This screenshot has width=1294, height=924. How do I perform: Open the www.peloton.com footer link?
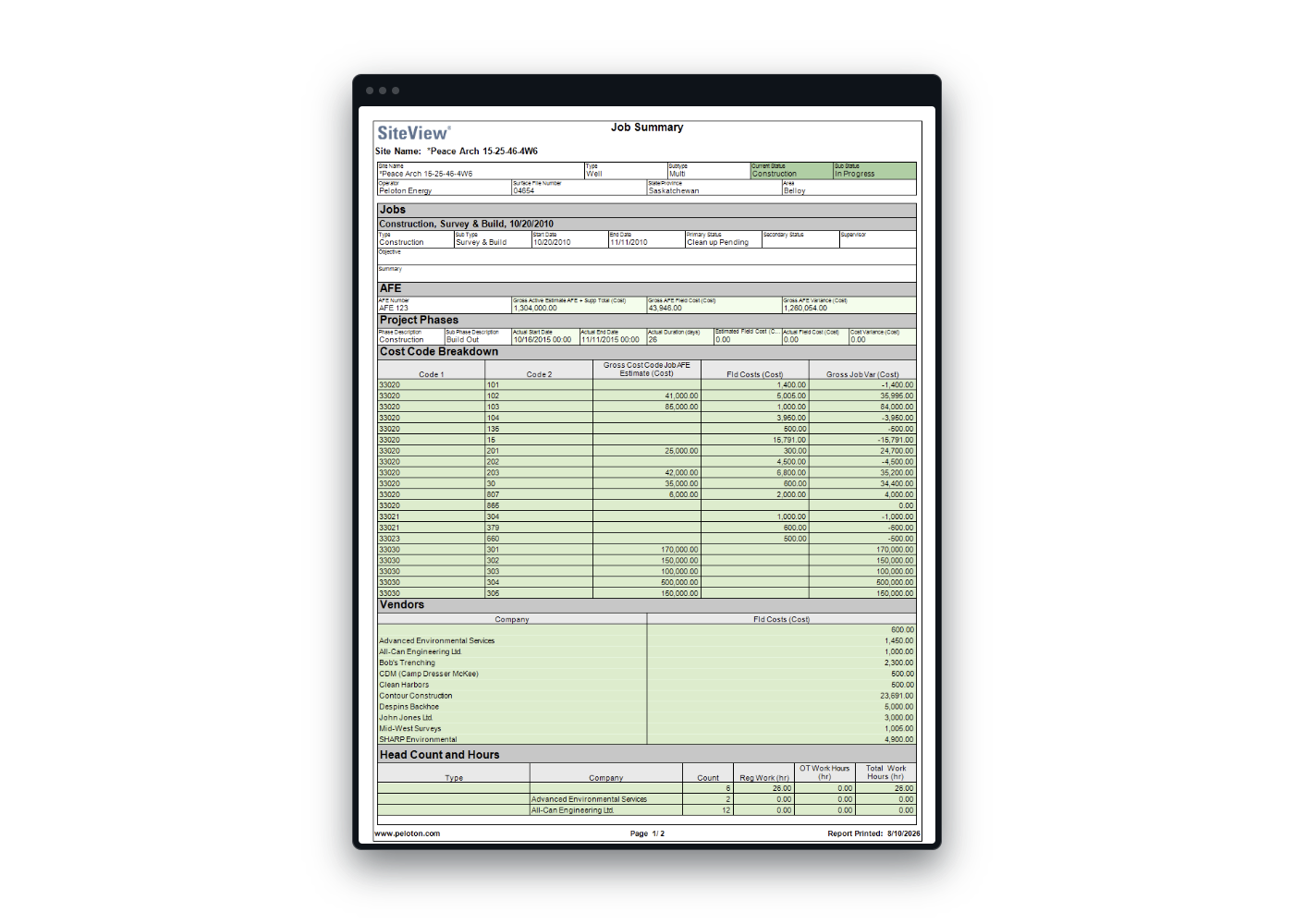408,833
